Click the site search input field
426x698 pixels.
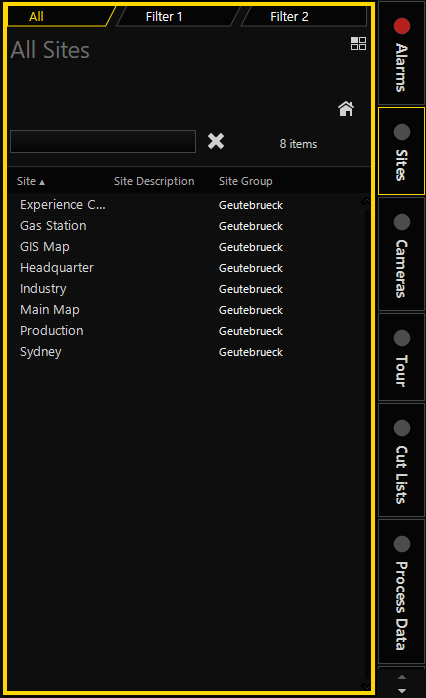pos(103,142)
